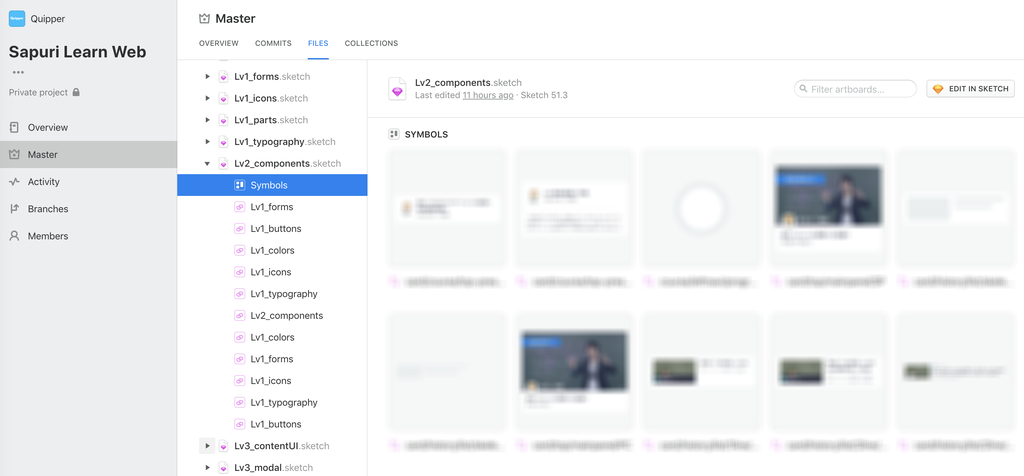
Task: Click the Activity pulse icon in sidebar
Action: coord(14,182)
